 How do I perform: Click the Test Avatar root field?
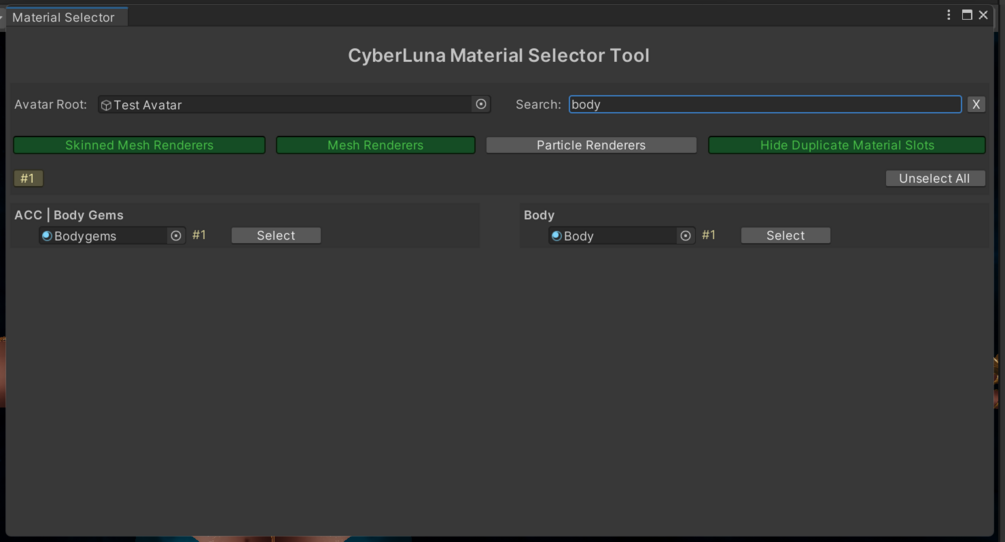pos(294,104)
